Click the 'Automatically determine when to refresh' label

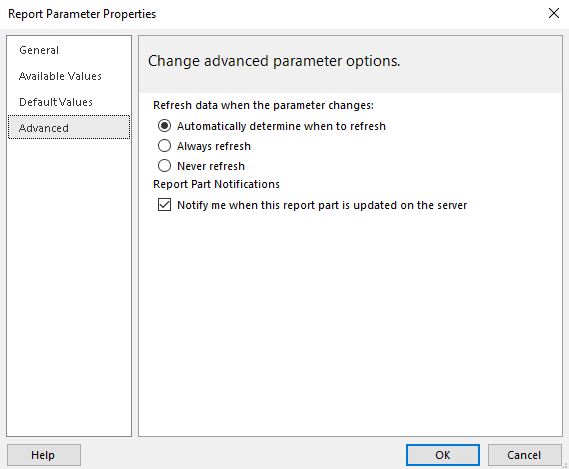pyautogui.click(x=281, y=126)
